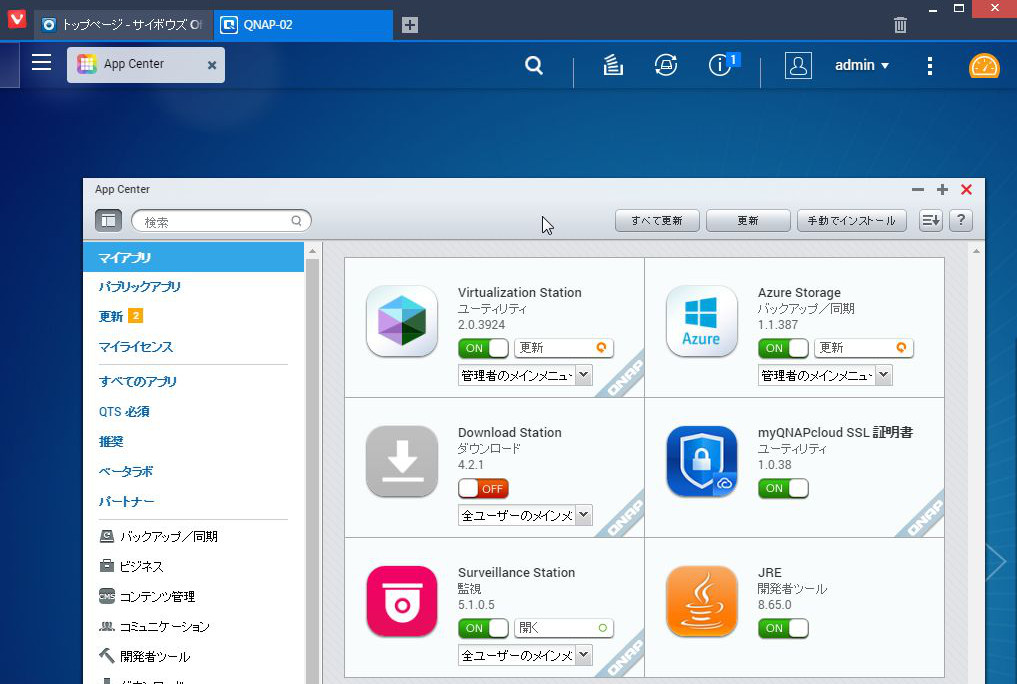
Task: Add a new browser tab
Action: click(x=410, y=25)
